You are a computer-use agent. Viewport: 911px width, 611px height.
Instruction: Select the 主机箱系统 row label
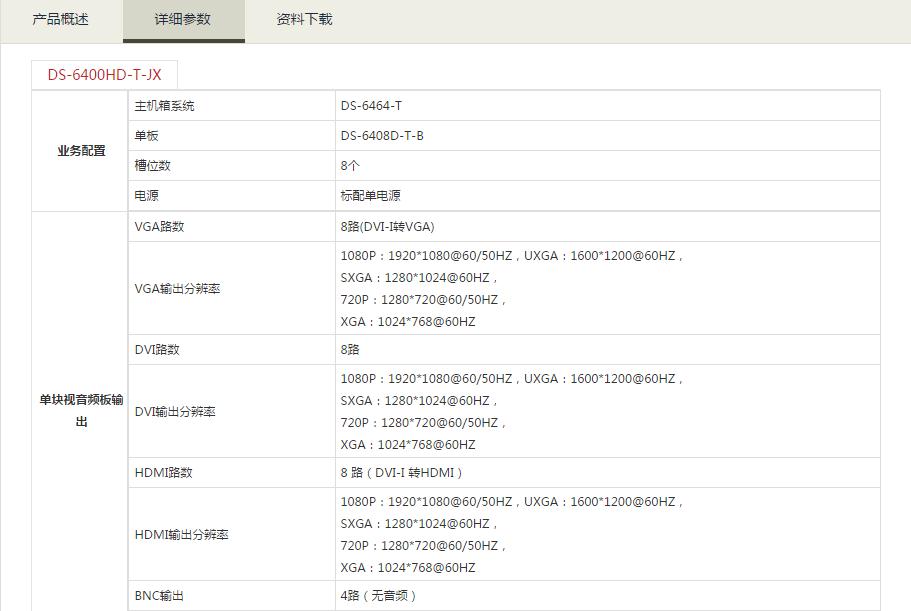164,106
